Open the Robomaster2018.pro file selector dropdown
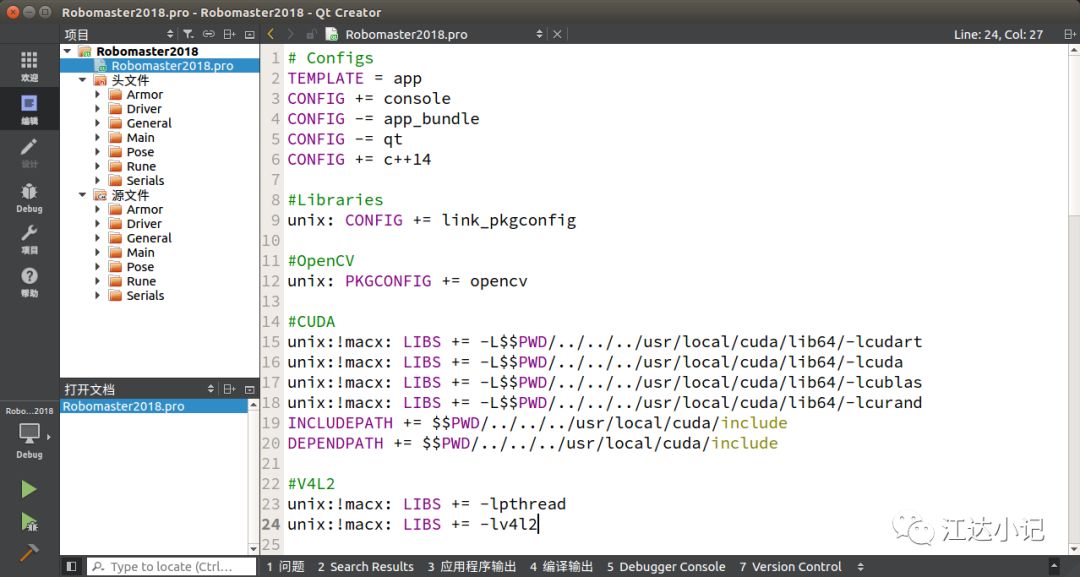 [539, 34]
